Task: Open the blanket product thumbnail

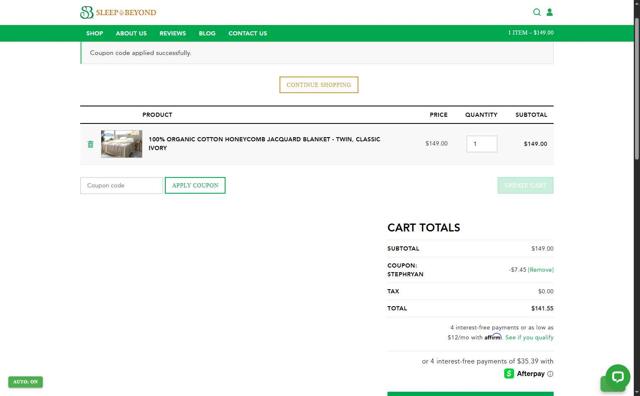Action: point(122,144)
